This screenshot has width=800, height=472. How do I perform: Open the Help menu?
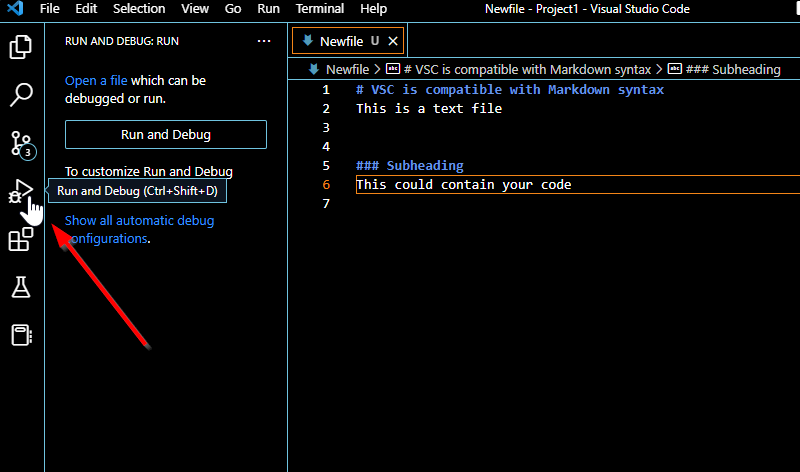(373, 9)
